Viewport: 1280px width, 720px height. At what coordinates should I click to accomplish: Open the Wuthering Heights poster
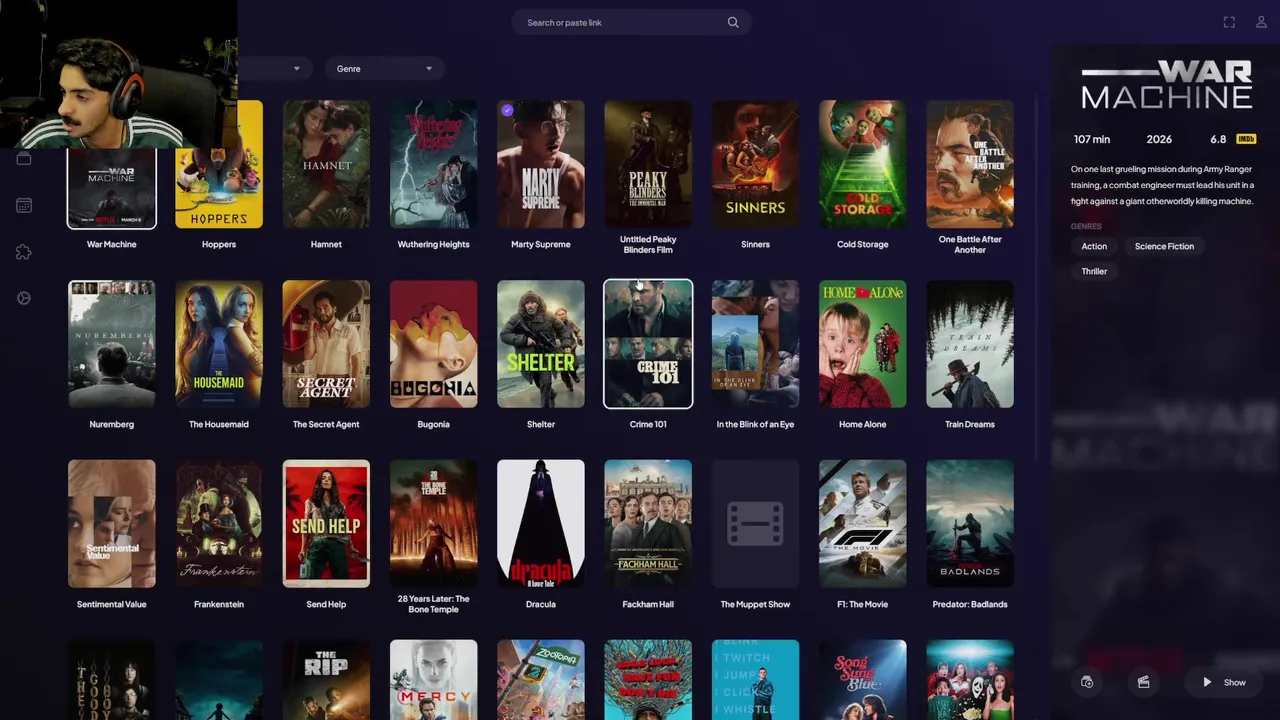[x=433, y=164]
